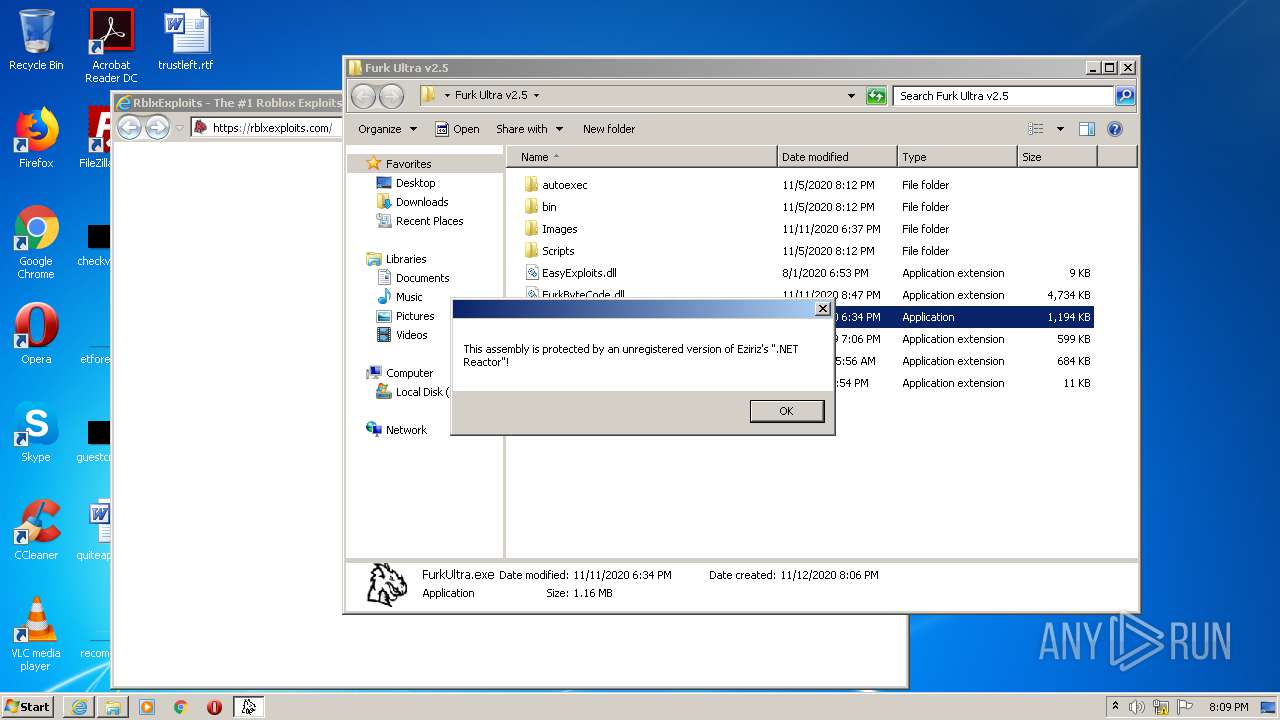Click the Explorer Back arrow
The height and width of the screenshot is (720, 1280).
(x=364, y=96)
